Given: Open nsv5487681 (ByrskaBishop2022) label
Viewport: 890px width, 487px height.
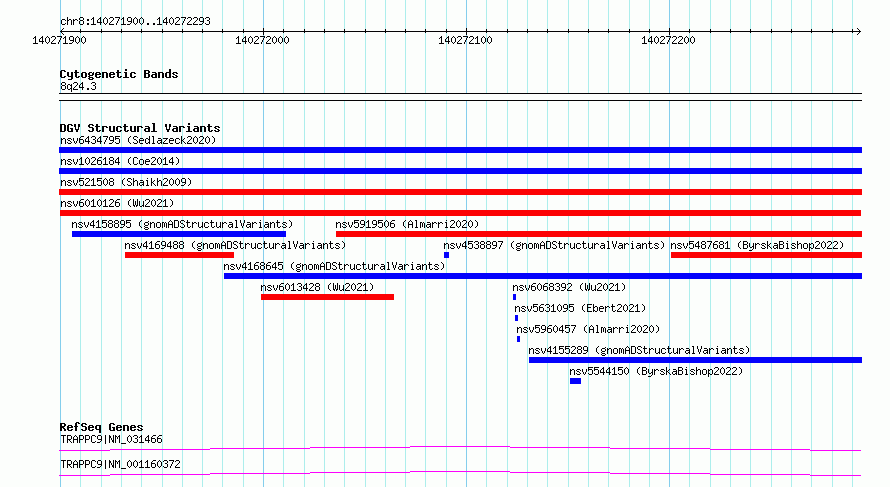Looking at the screenshot, I should pos(757,245).
